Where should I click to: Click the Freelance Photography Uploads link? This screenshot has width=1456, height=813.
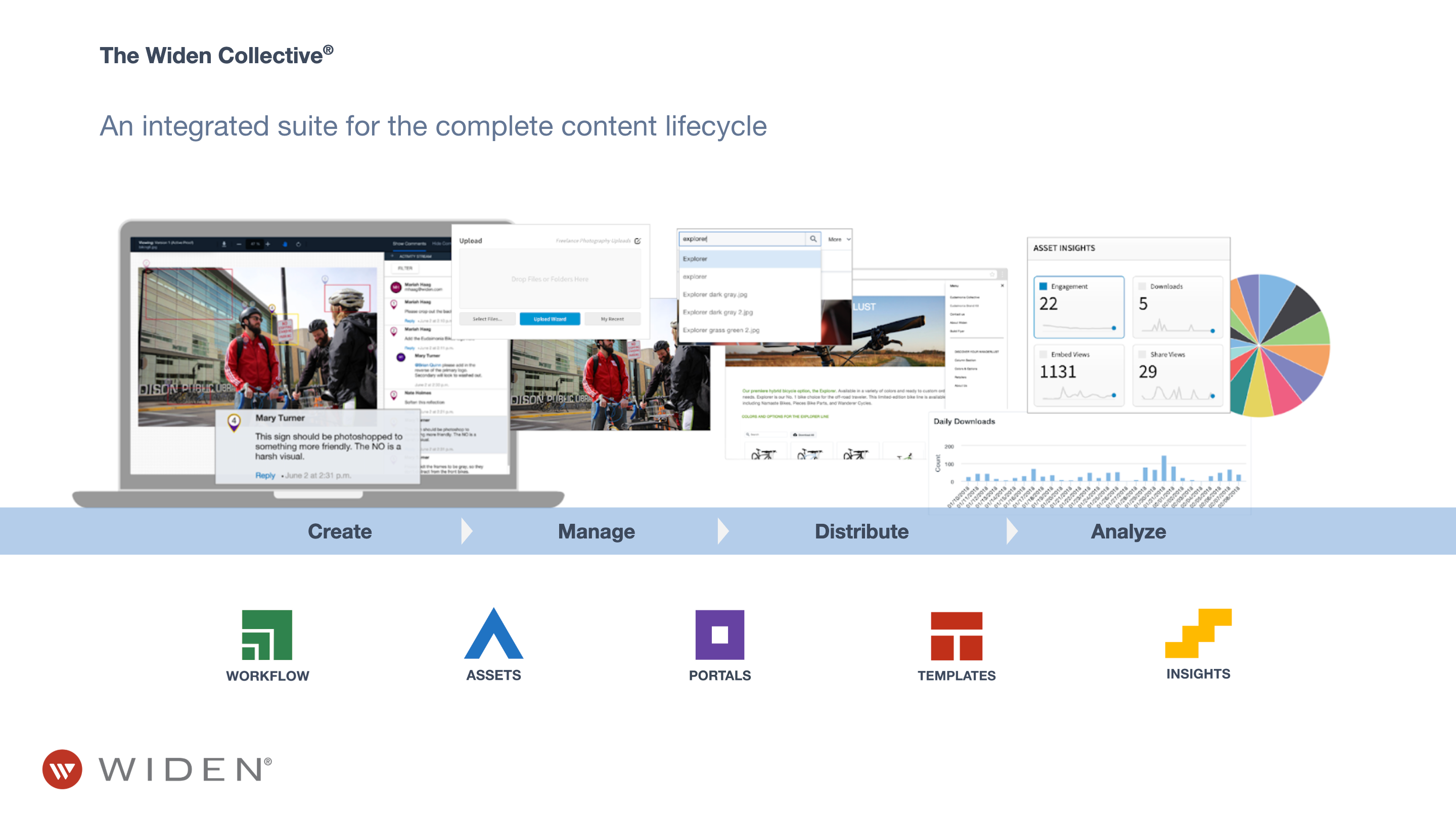[x=593, y=240]
